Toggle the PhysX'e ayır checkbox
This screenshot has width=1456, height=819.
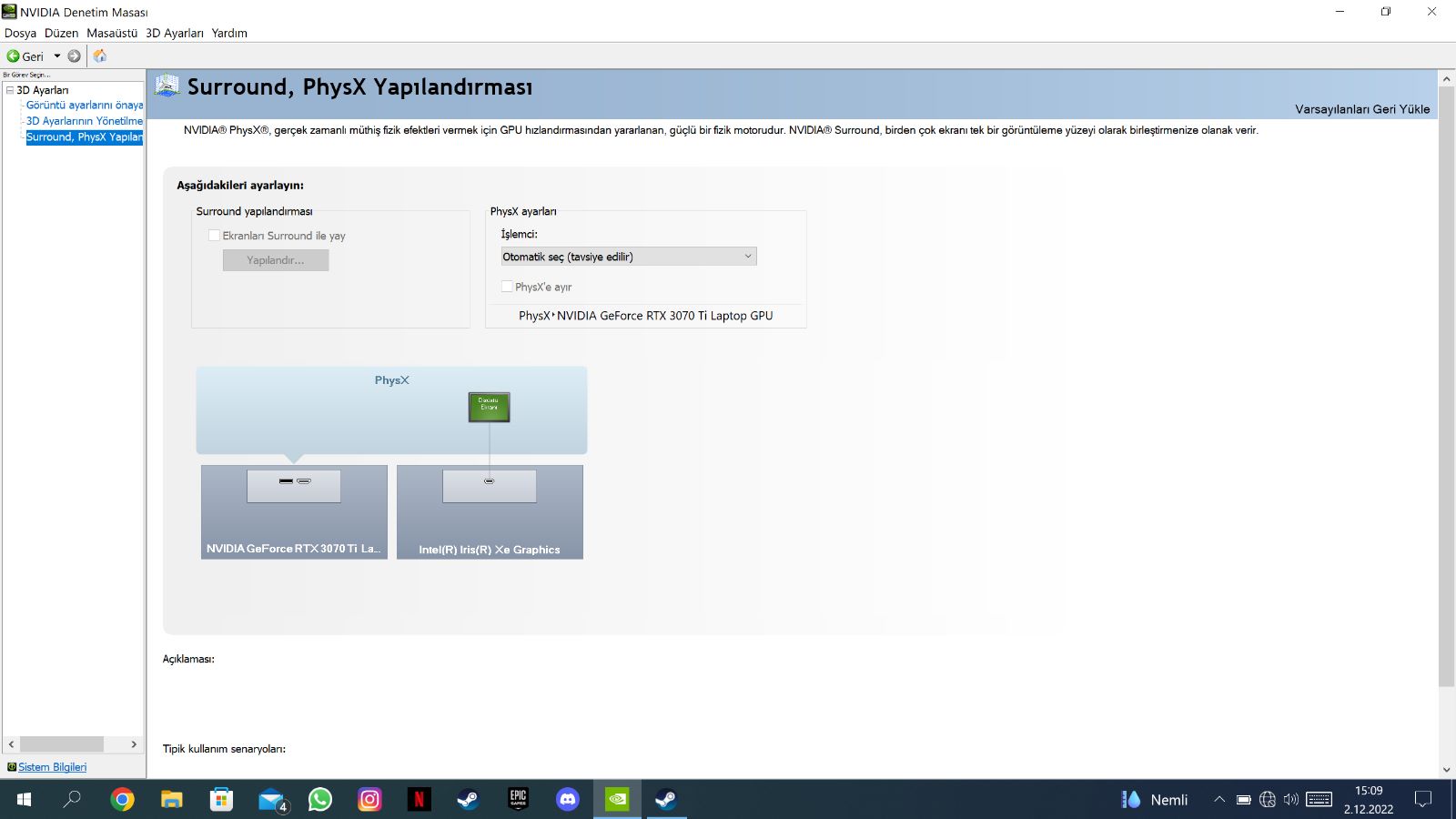tap(507, 287)
